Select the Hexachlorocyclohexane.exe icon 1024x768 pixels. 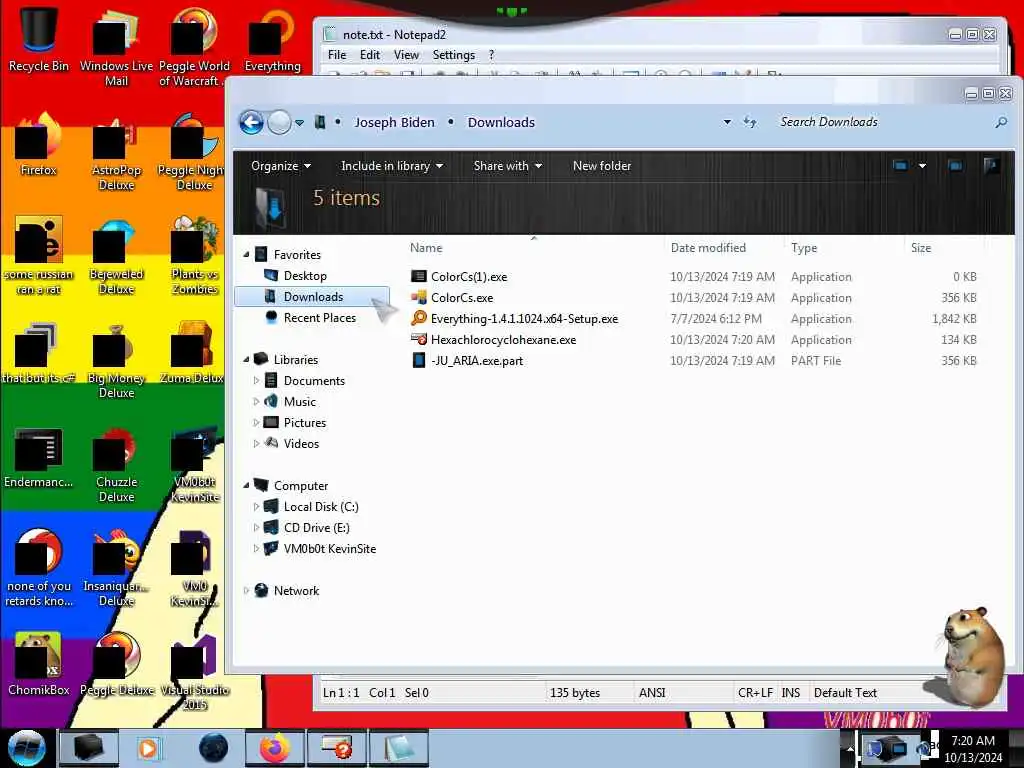point(419,339)
